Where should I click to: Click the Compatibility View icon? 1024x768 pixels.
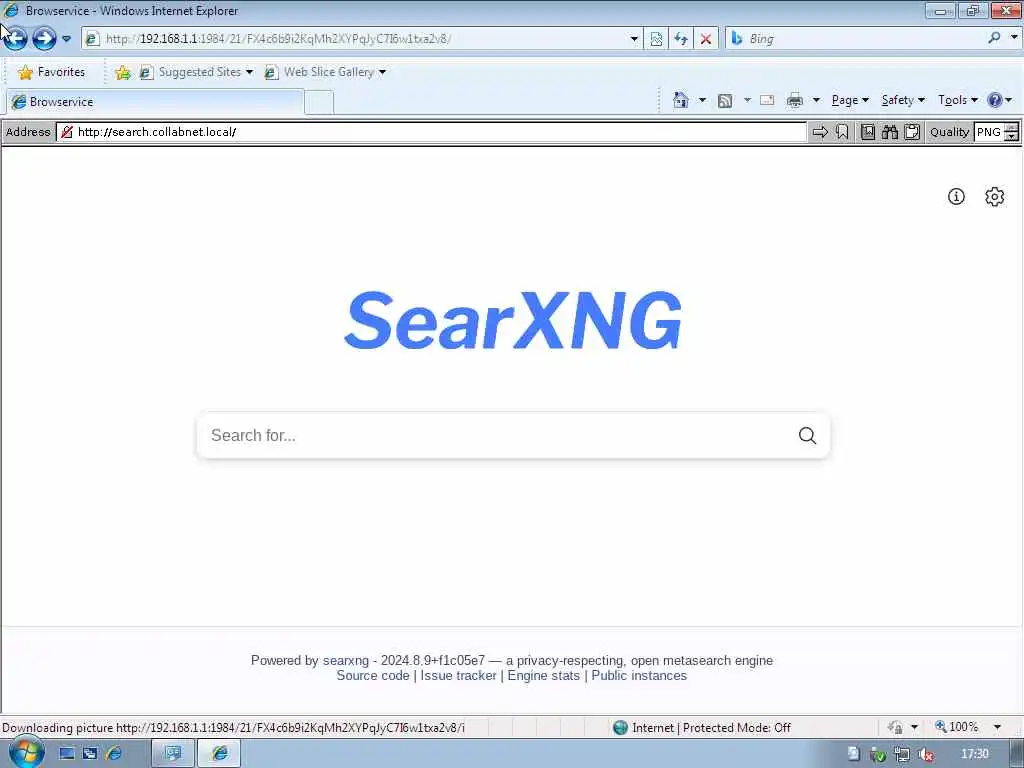(x=656, y=39)
